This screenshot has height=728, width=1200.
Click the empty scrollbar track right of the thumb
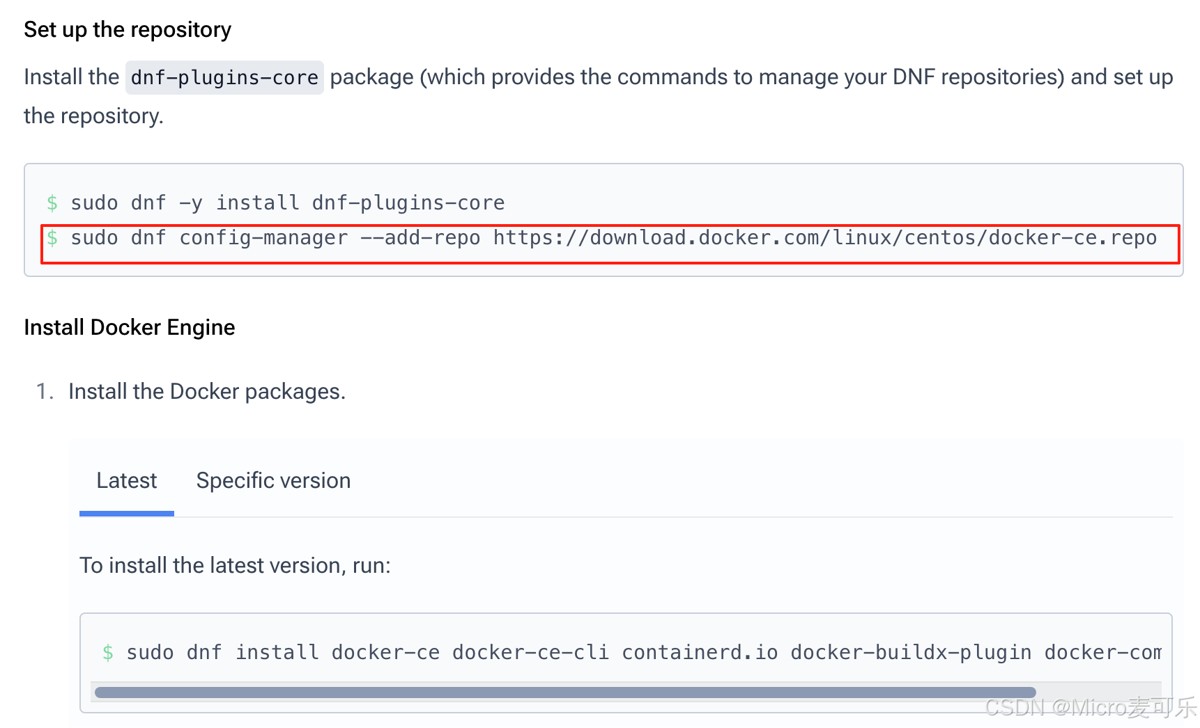(x=1098, y=692)
